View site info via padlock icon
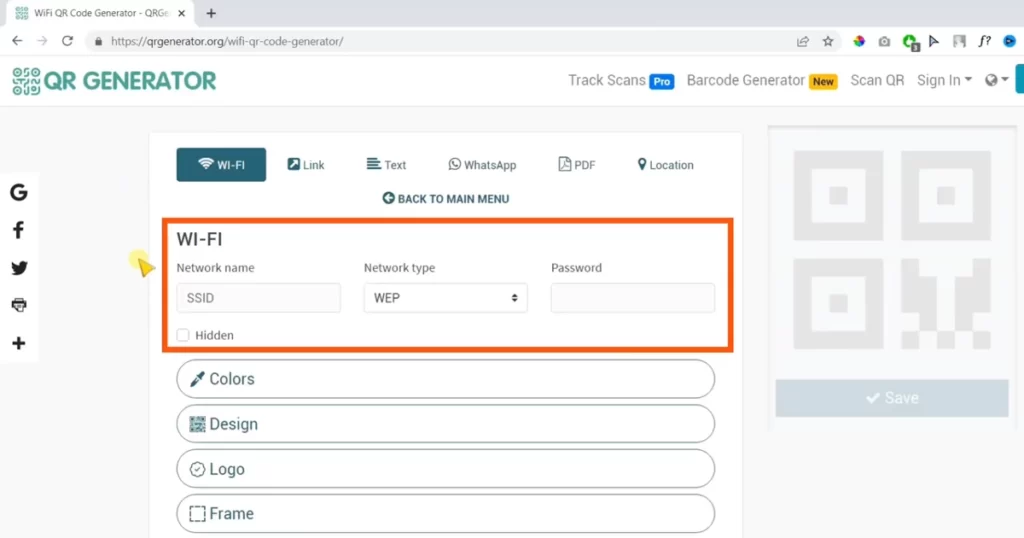1024x538 pixels. (99, 41)
